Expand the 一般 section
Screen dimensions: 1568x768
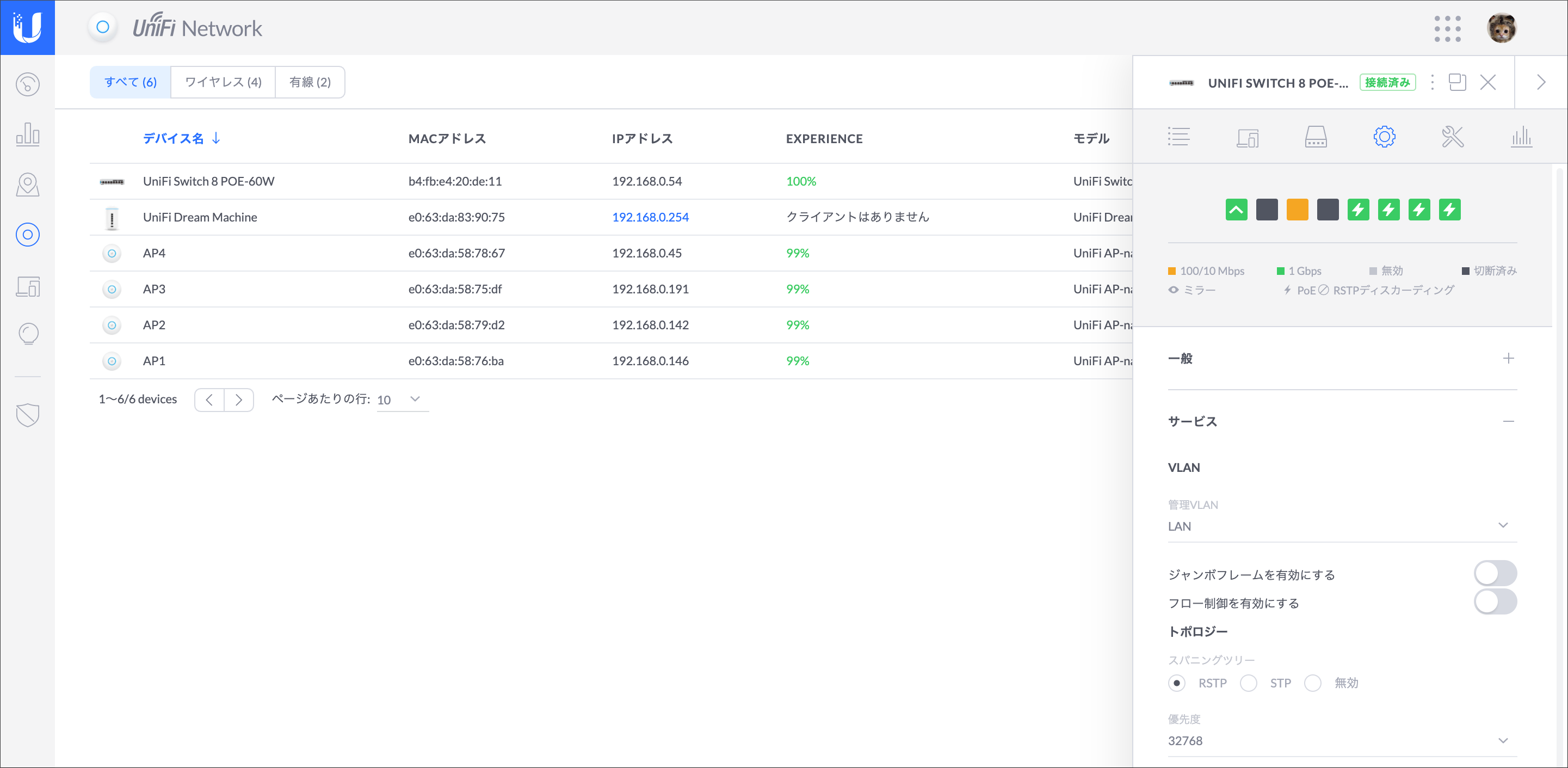pyautogui.click(x=1508, y=358)
